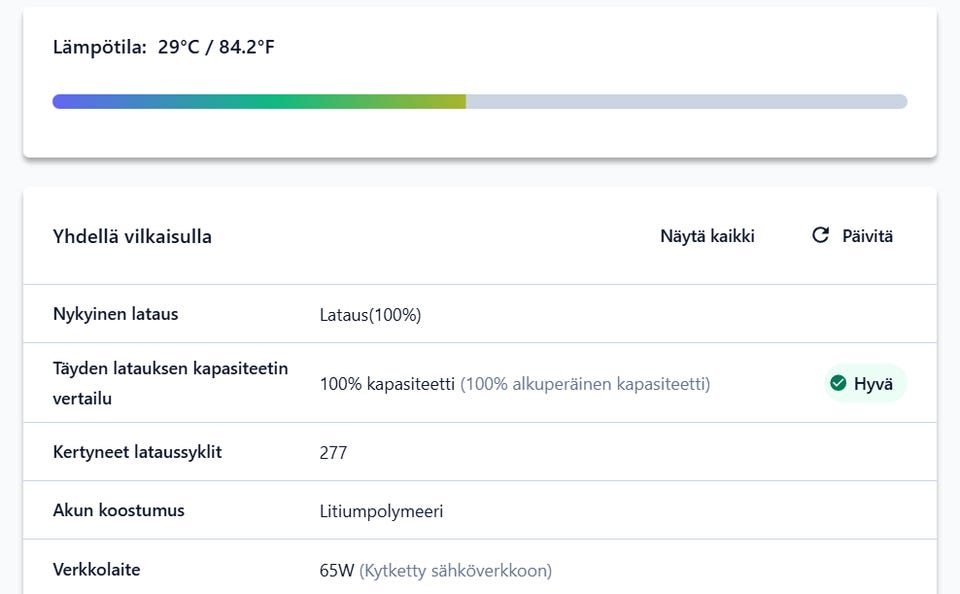Select the Kertyneet lataussyklit label
960x594 pixels.
137,452
